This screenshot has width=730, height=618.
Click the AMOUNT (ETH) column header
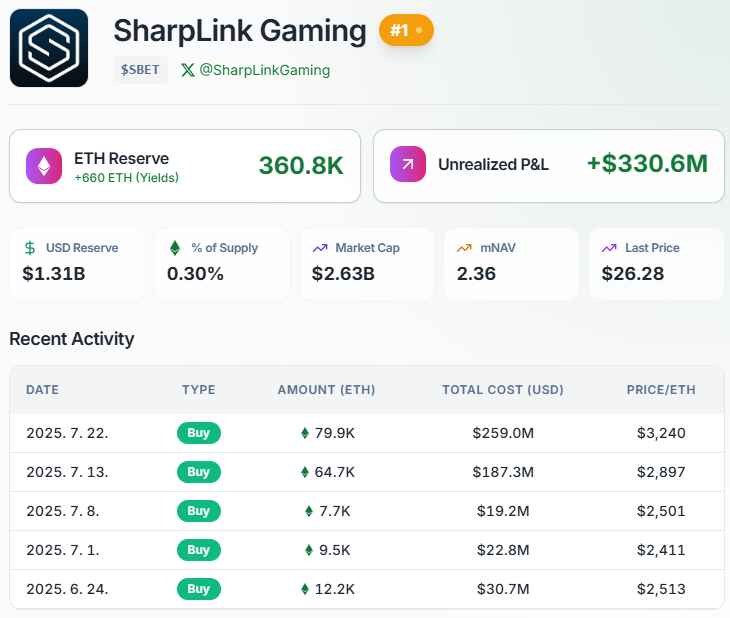point(326,390)
